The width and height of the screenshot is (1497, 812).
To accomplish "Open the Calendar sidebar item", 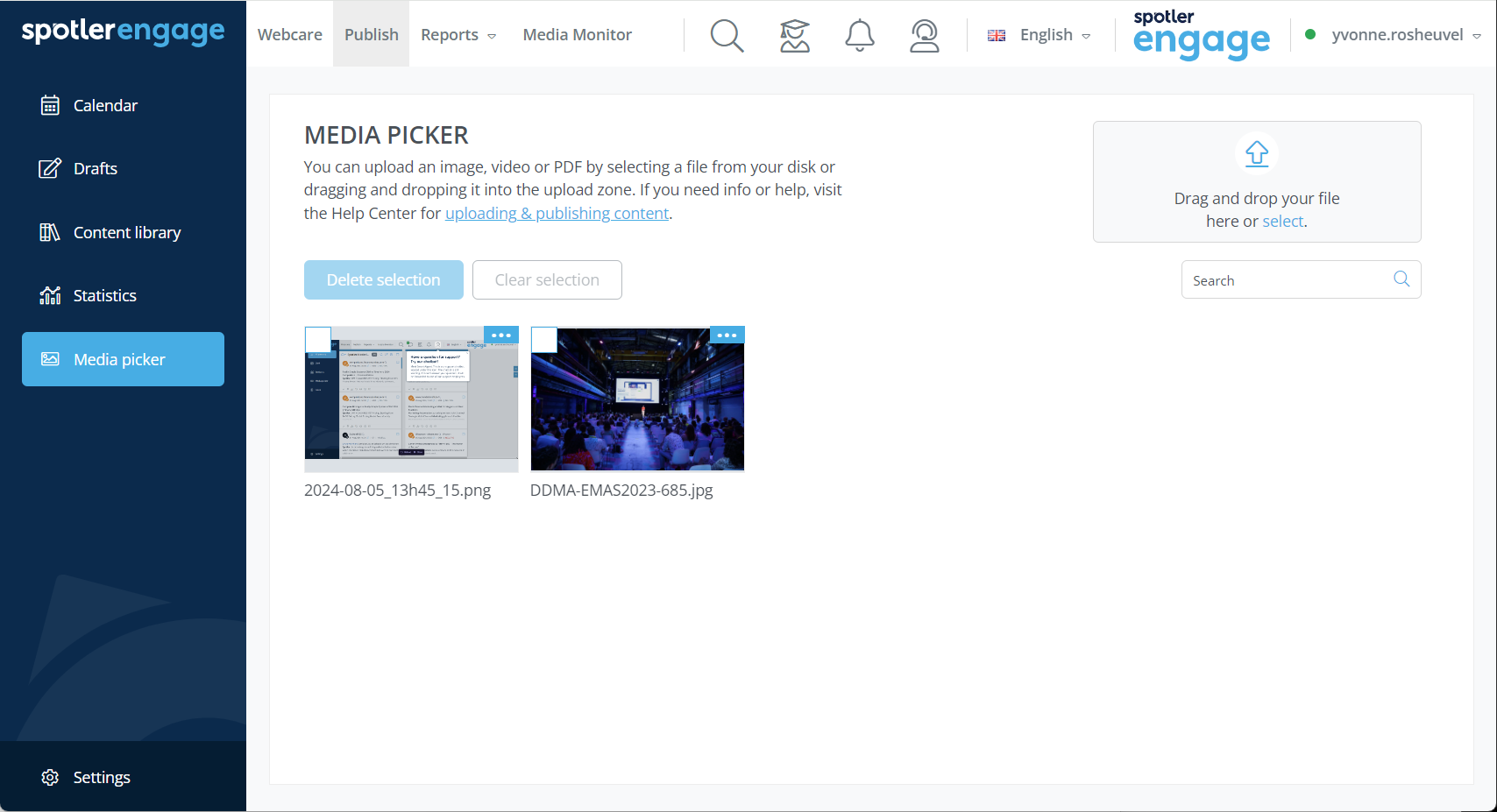I will tap(123, 105).
